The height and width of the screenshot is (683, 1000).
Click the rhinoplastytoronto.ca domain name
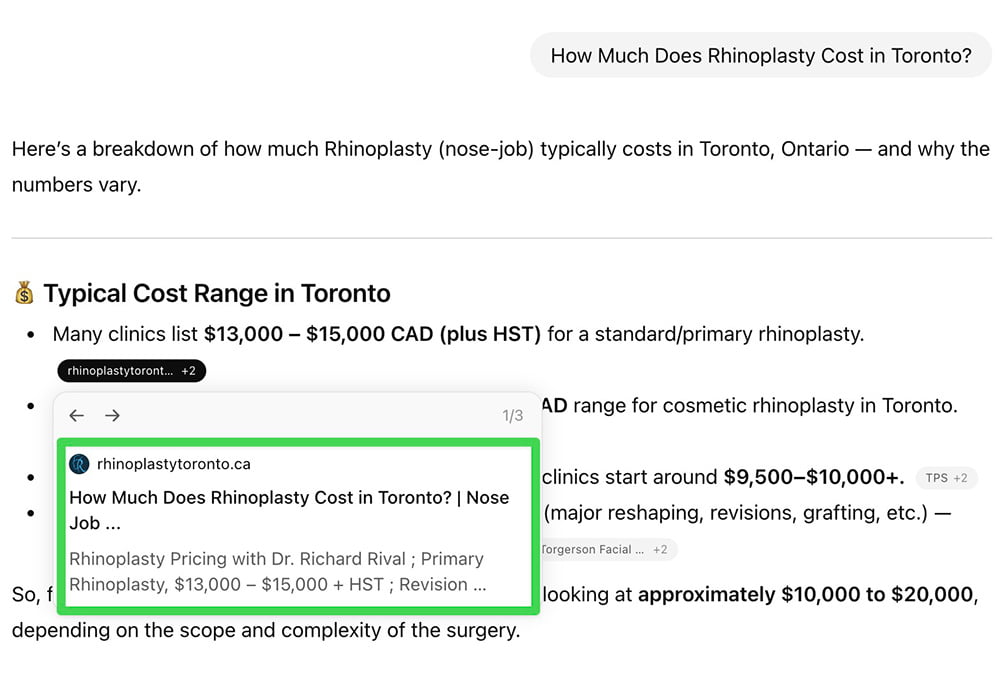[174, 464]
